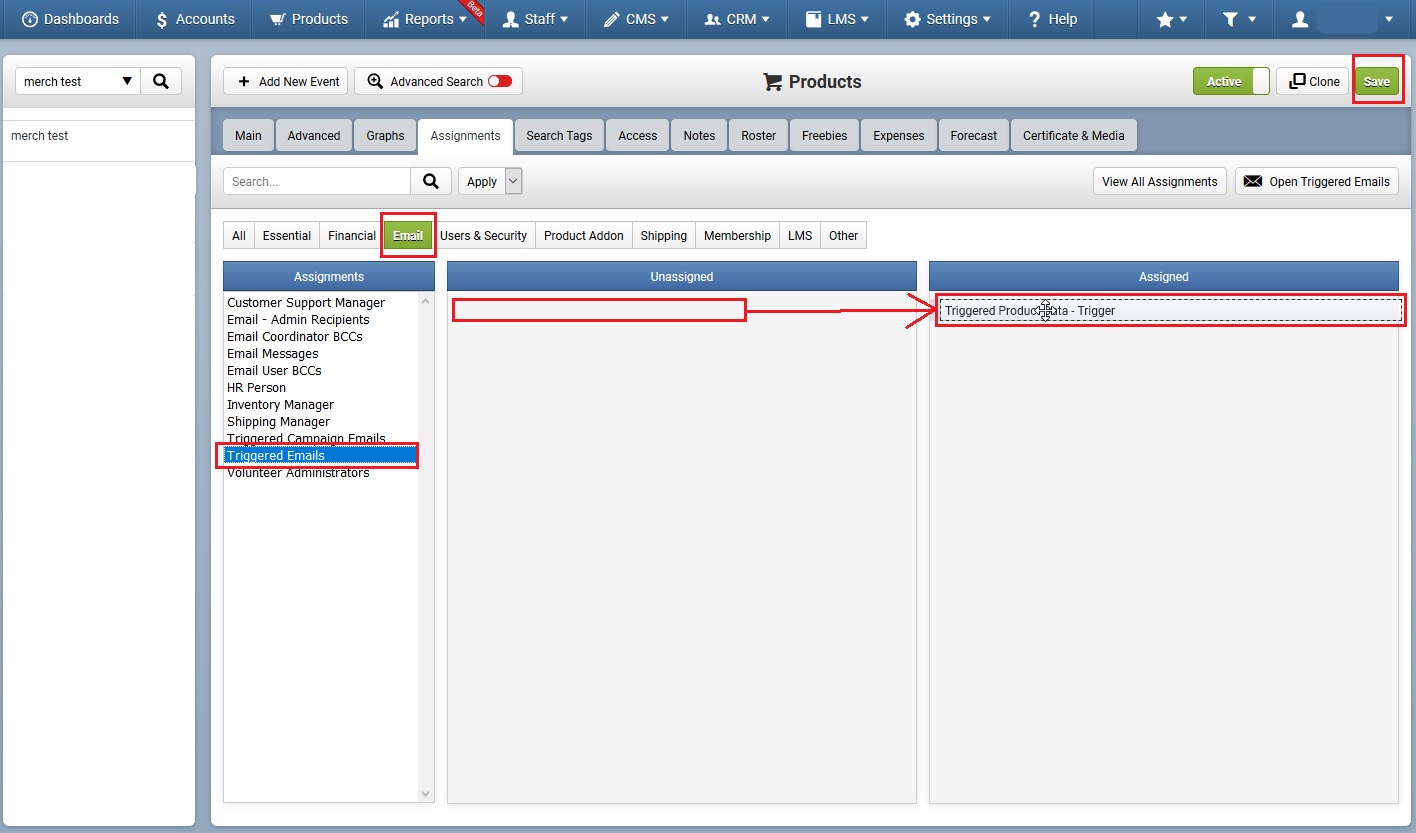The width and height of the screenshot is (1416, 833).
Task: Select the LMS category filter
Action: 800,236
